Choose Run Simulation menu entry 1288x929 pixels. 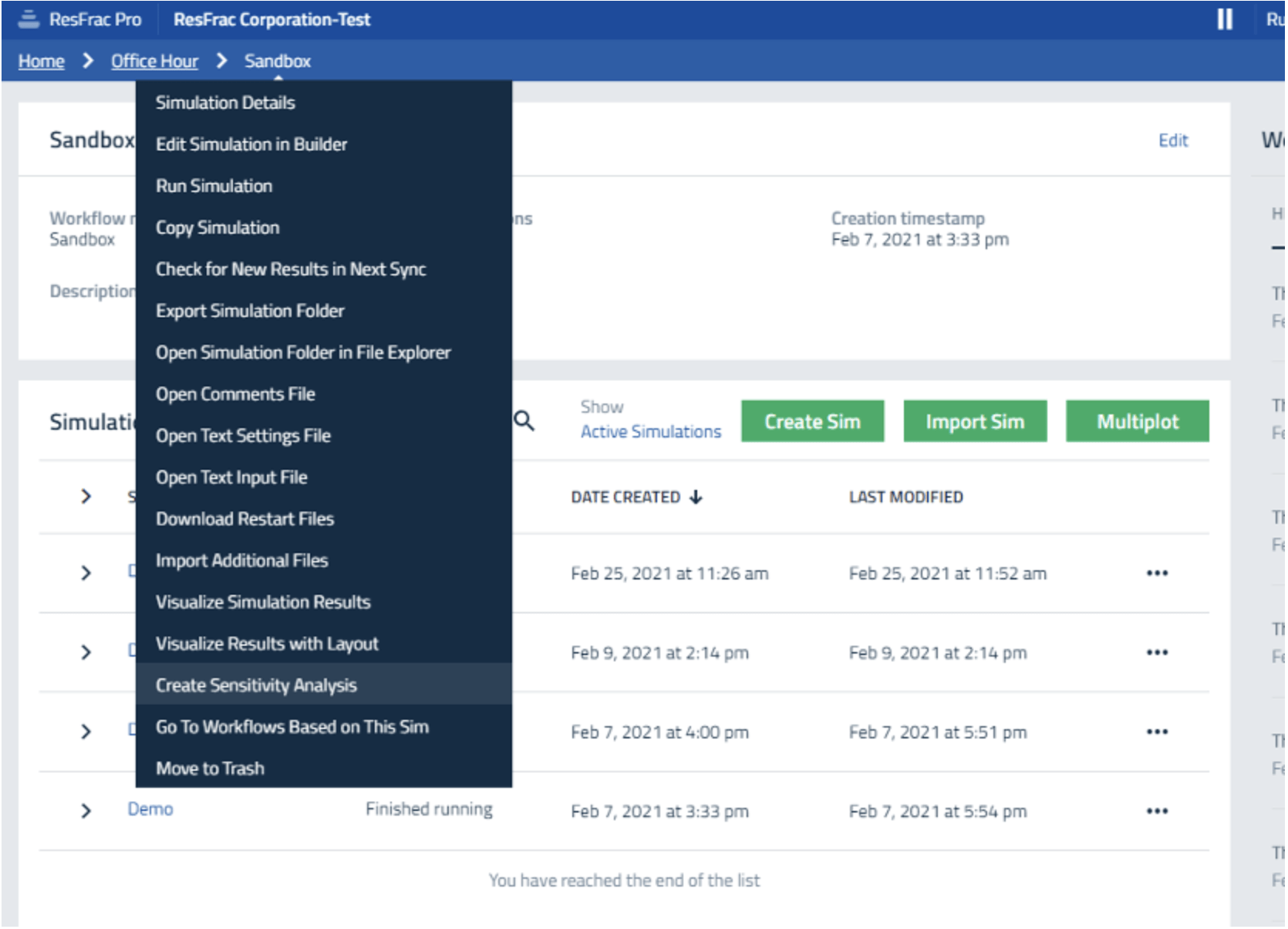click(x=324, y=186)
